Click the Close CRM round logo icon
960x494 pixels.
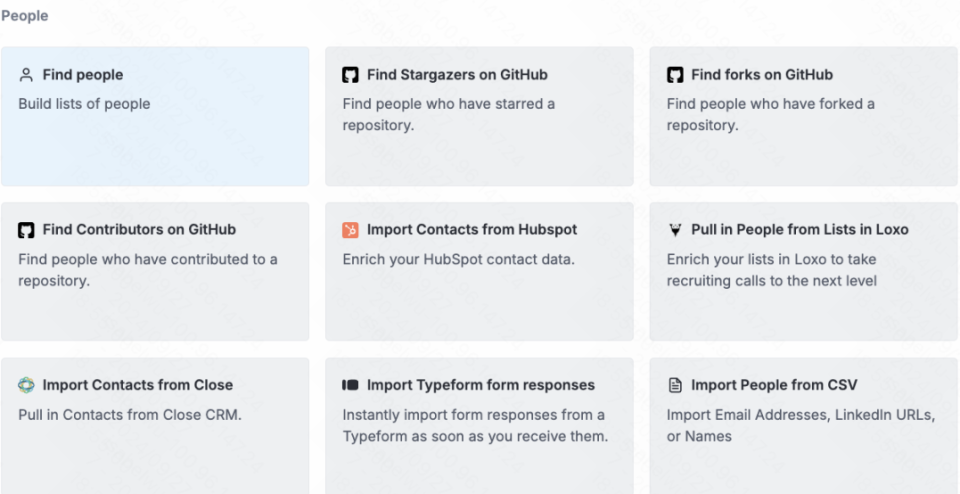(26, 385)
